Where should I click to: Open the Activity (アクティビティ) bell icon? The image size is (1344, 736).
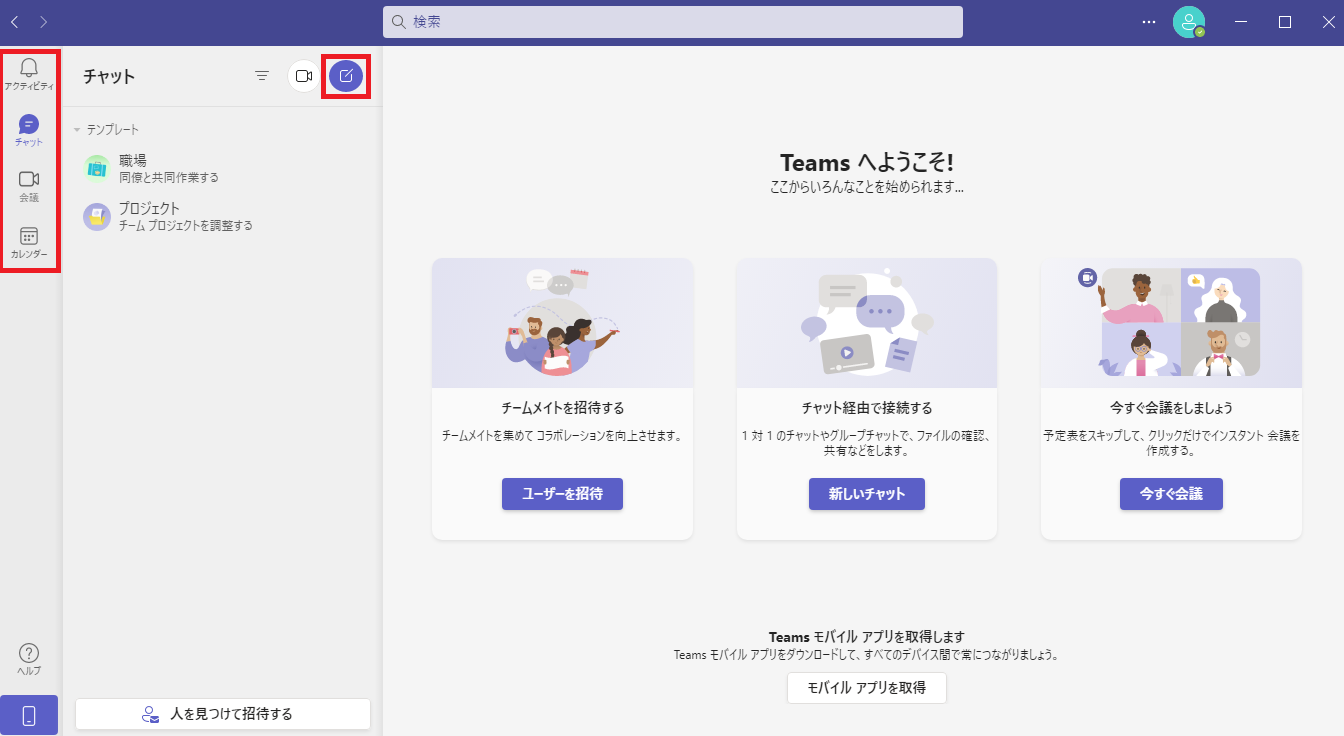29,73
